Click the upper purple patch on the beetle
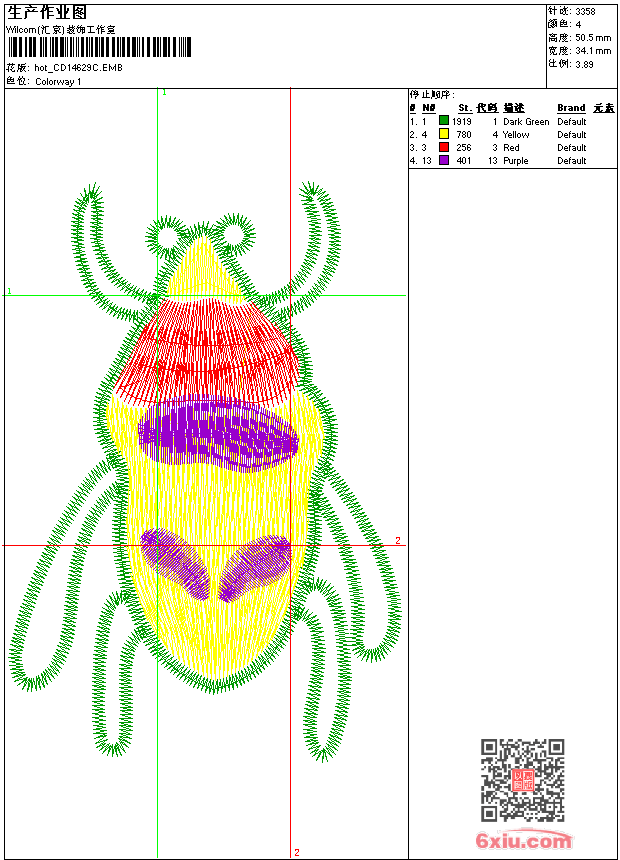Image resolution: width=620 pixels, height=860 pixels. [x=217, y=434]
